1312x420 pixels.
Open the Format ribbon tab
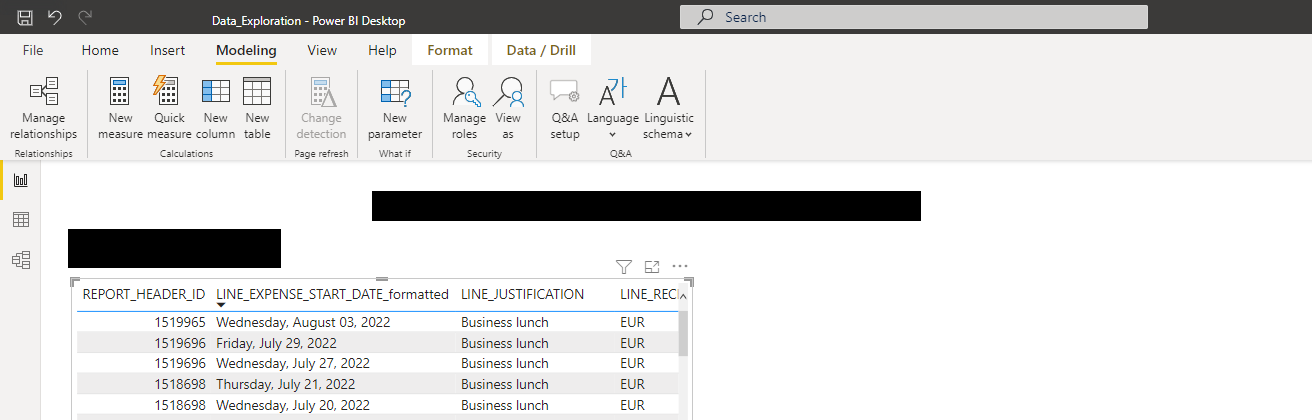[449, 50]
